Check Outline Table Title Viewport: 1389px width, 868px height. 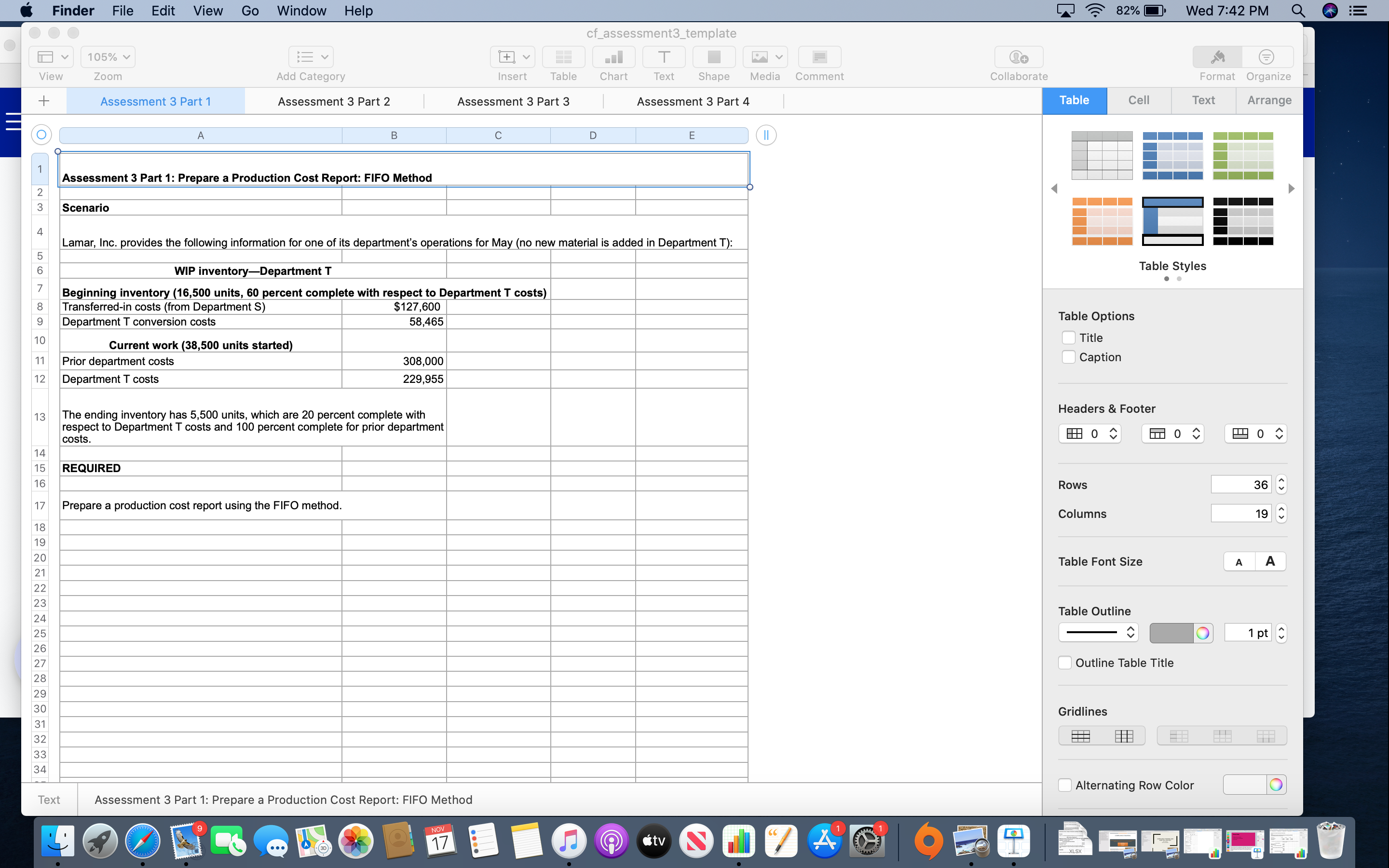pyautogui.click(x=1065, y=662)
